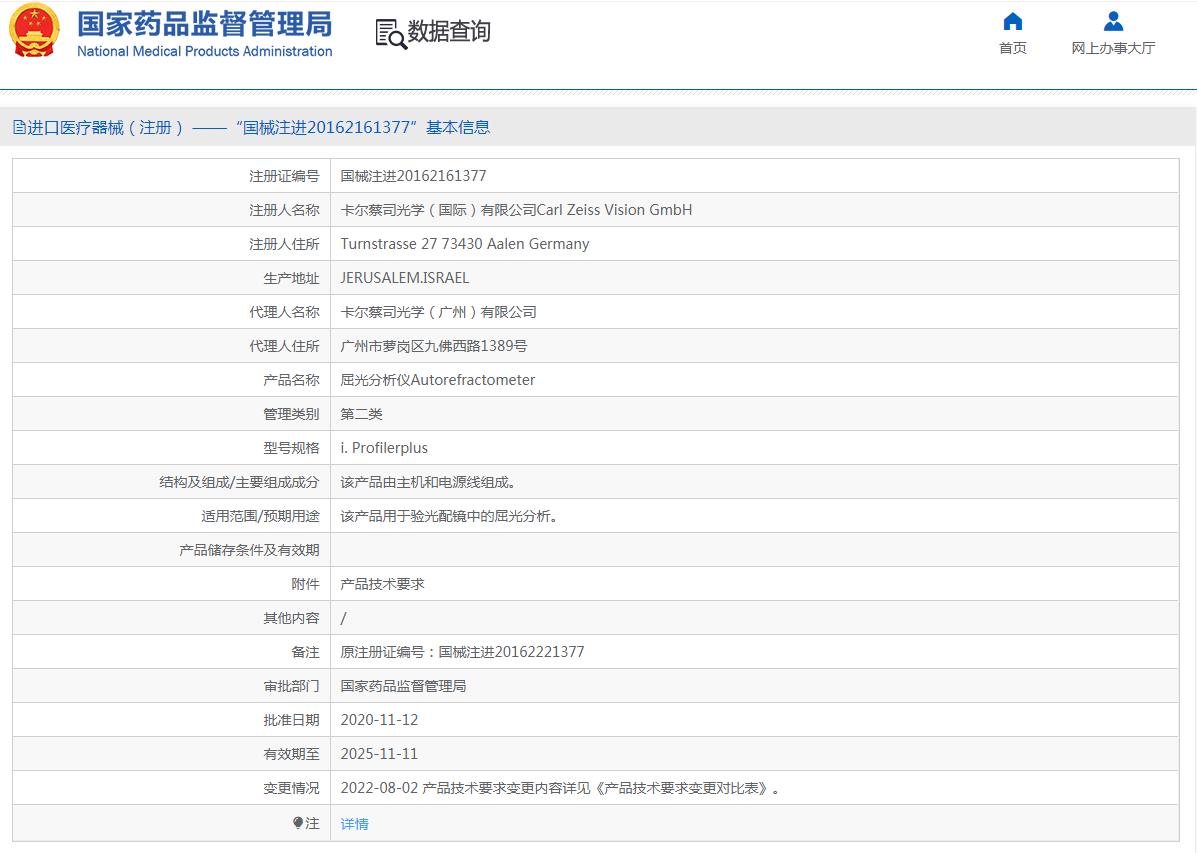The height and width of the screenshot is (853, 1197).
Task: Click the 注册人名称 row label
Action: (284, 210)
